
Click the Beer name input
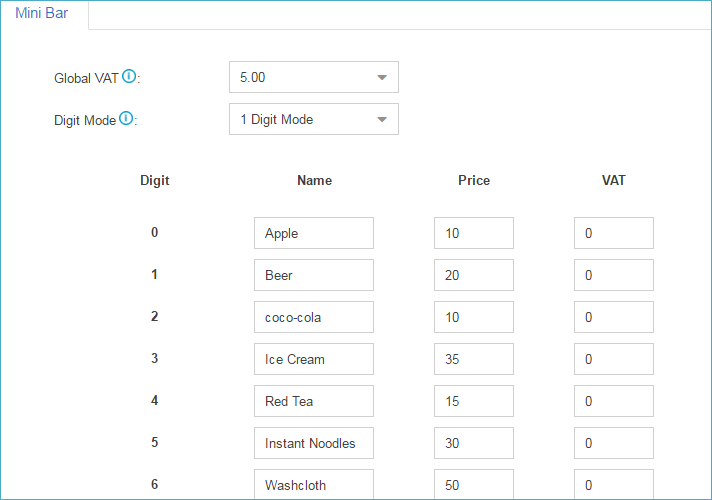[313, 275]
